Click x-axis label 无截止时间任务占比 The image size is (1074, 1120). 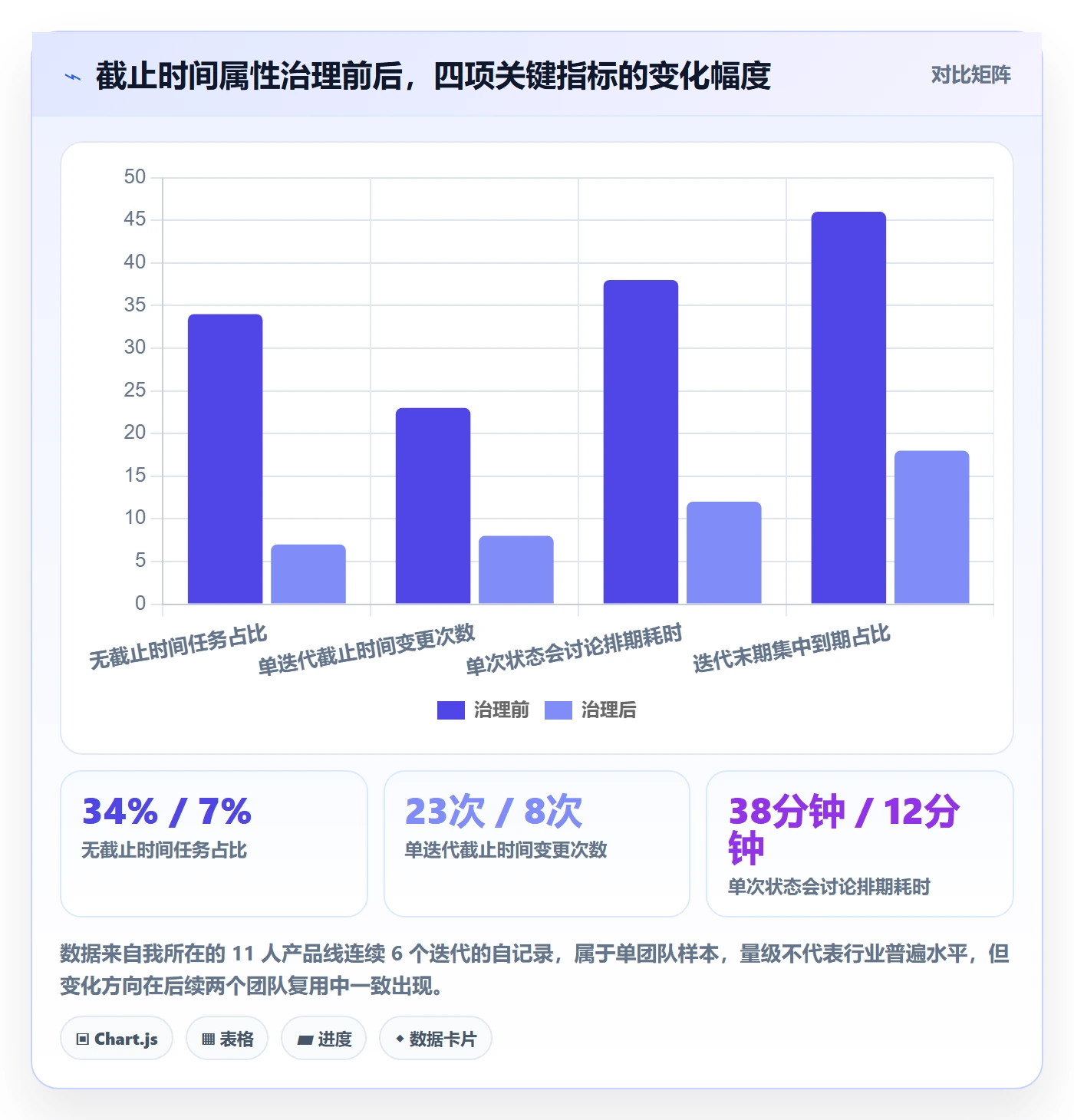pyautogui.click(x=178, y=647)
